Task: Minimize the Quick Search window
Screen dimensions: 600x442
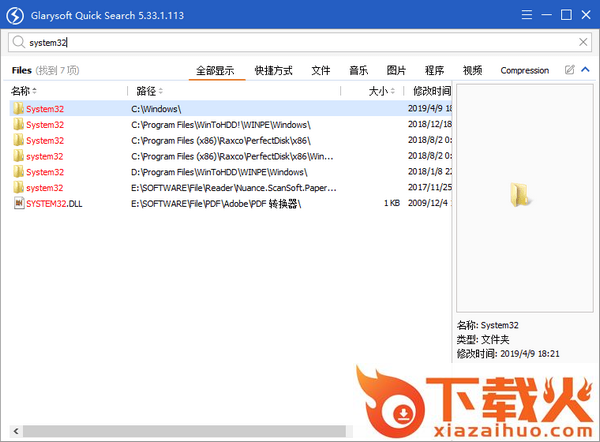Action: pyautogui.click(x=546, y=15)
